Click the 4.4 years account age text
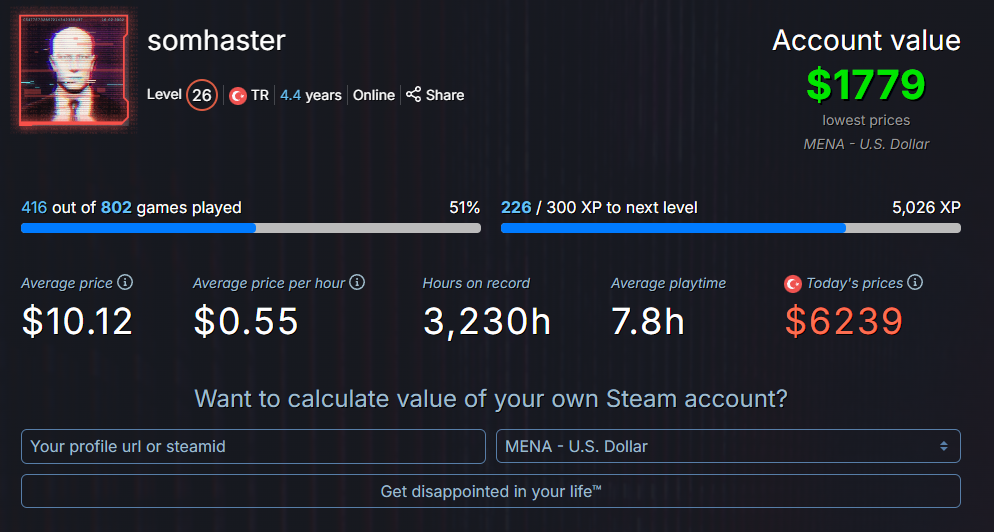Viewport: 994px width, 532px height. pos(311,95)
